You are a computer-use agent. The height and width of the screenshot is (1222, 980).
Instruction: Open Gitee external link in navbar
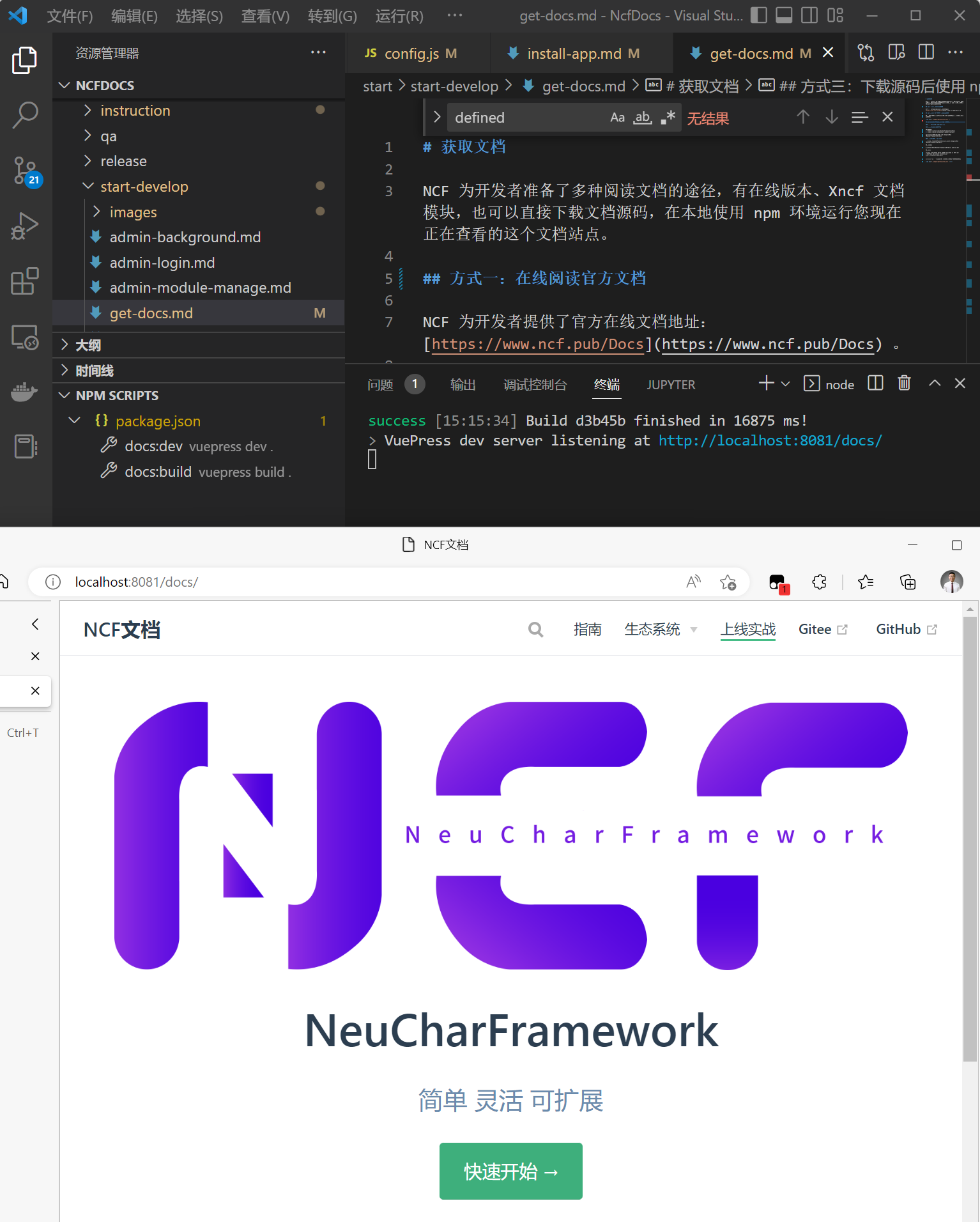tap(823, 630)
